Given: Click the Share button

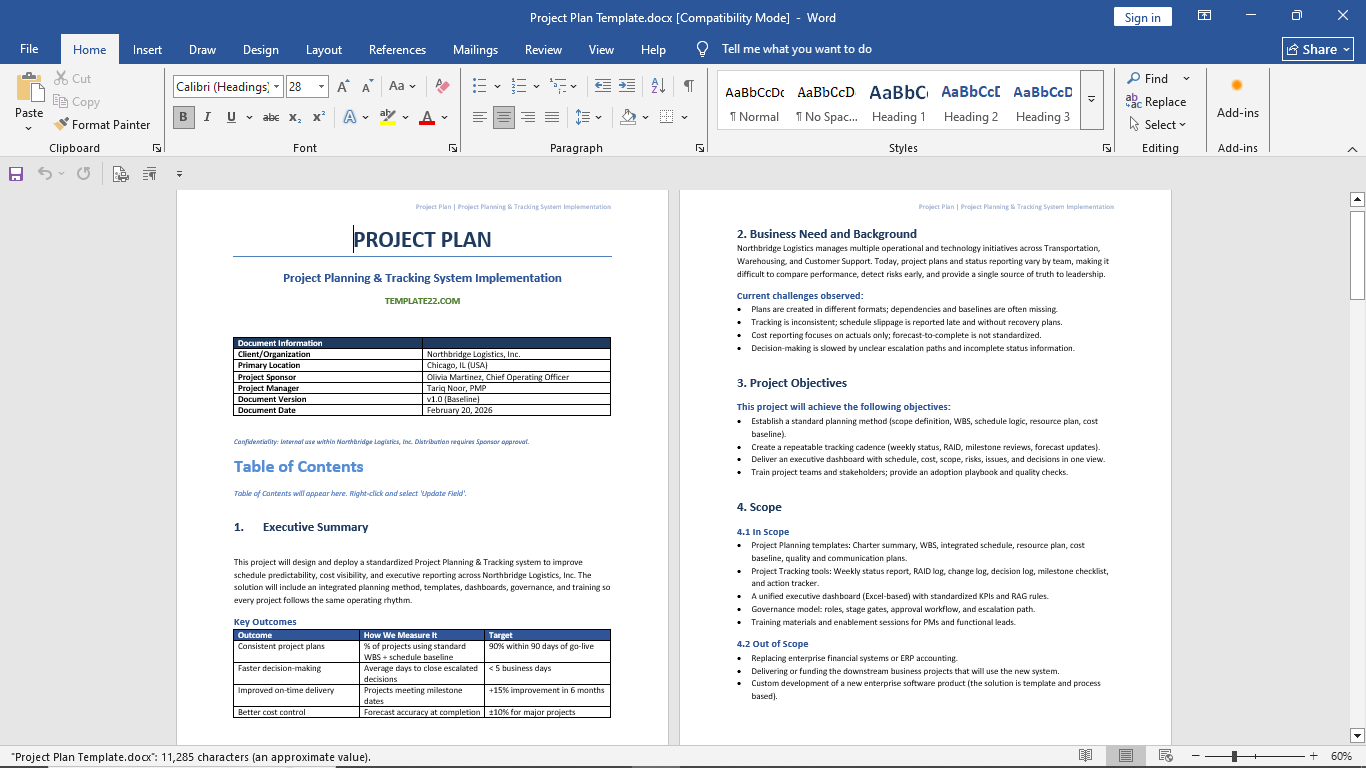Looking at the screenshot, I should coord(1317,49).
